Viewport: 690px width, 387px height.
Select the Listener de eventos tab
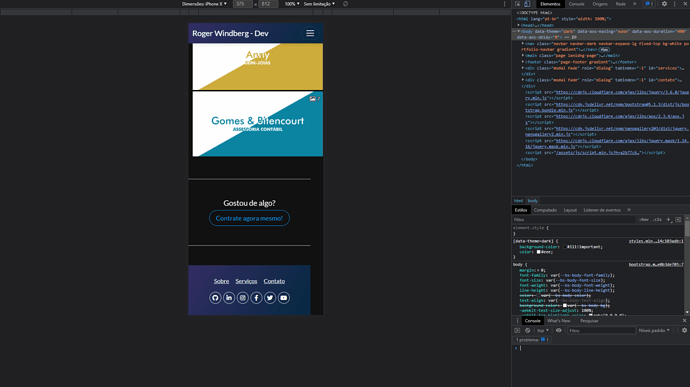(x=602, y=210)
